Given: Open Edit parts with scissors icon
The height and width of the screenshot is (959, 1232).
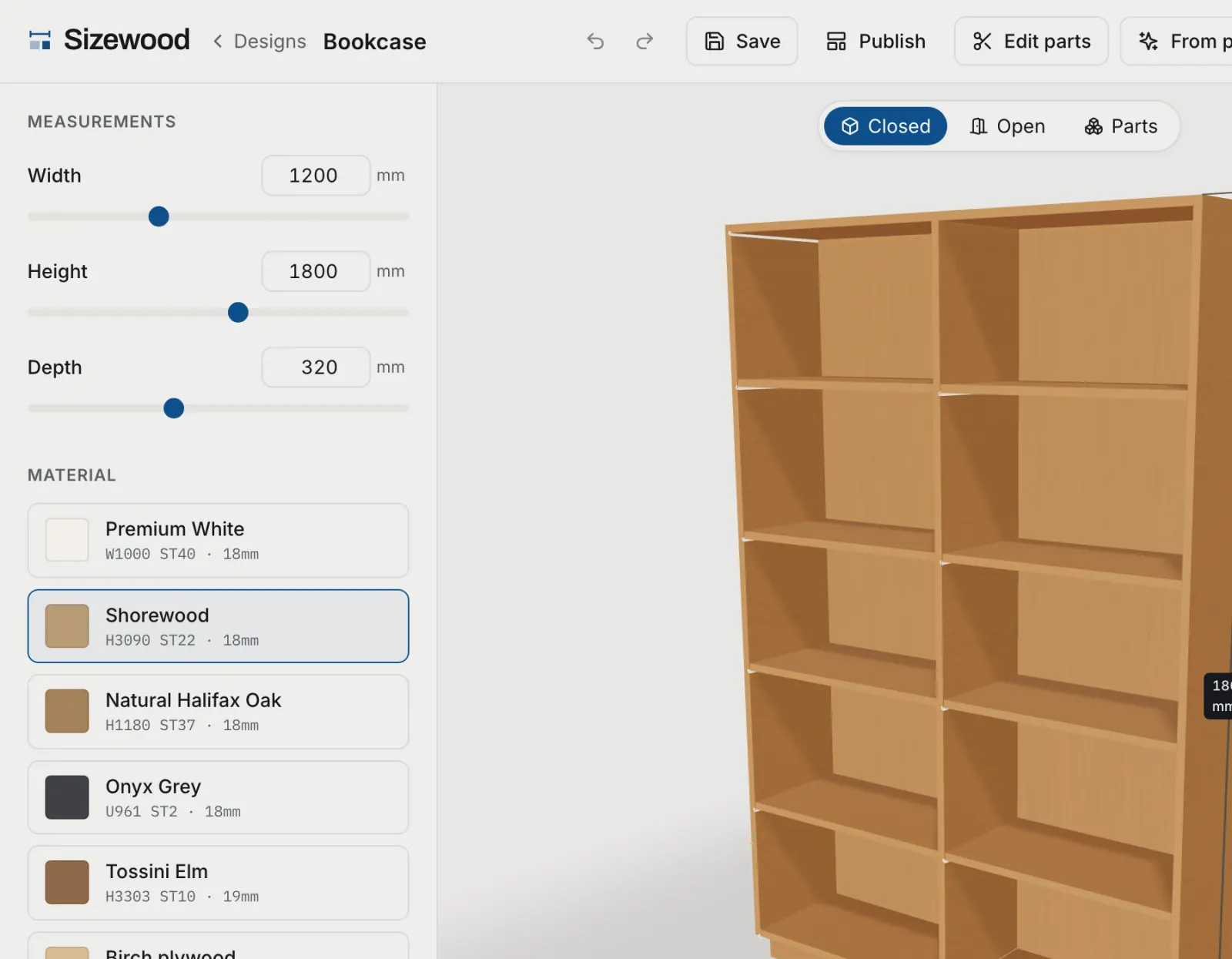Looking at the screenshot, I should coord(1031,41).
